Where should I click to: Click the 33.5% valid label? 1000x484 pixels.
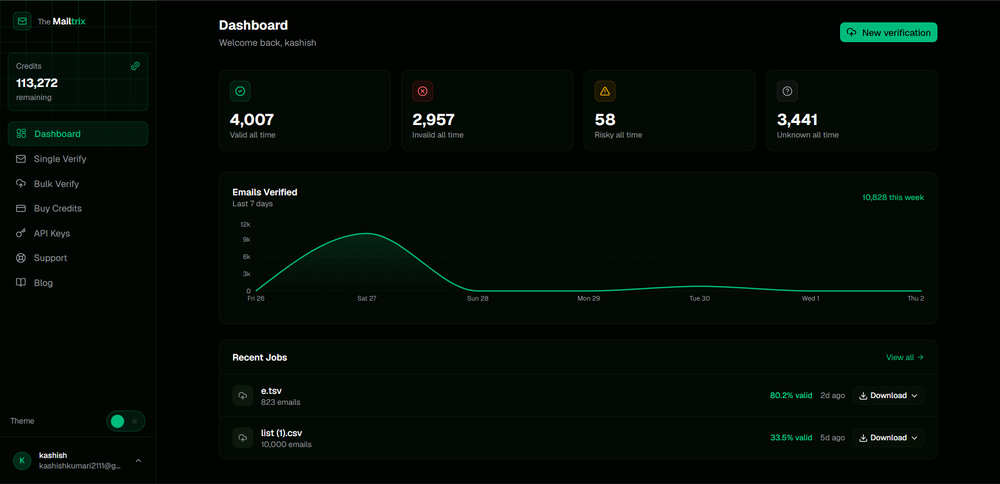click(x=791, y=437)
